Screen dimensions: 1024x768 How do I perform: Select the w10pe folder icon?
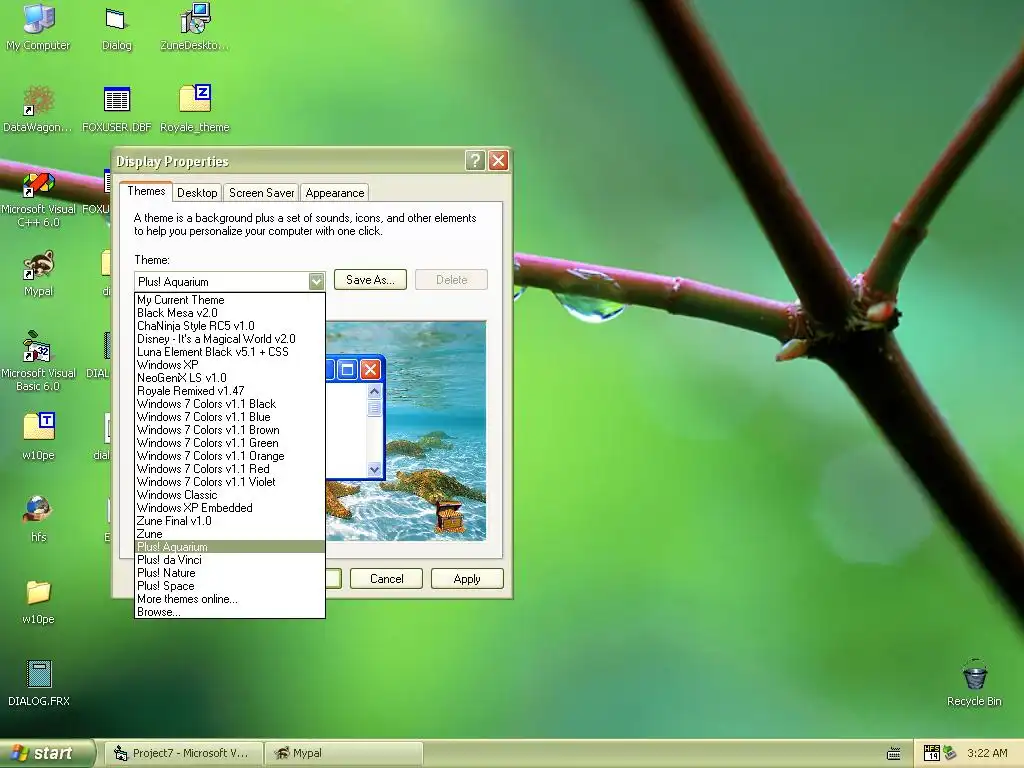38,601
